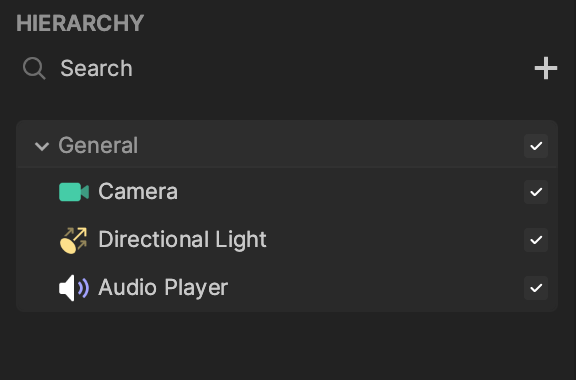The width and height of the screenshot is (576, 380).
Task: Click the green Camera icon
Action: click(74, 192)
